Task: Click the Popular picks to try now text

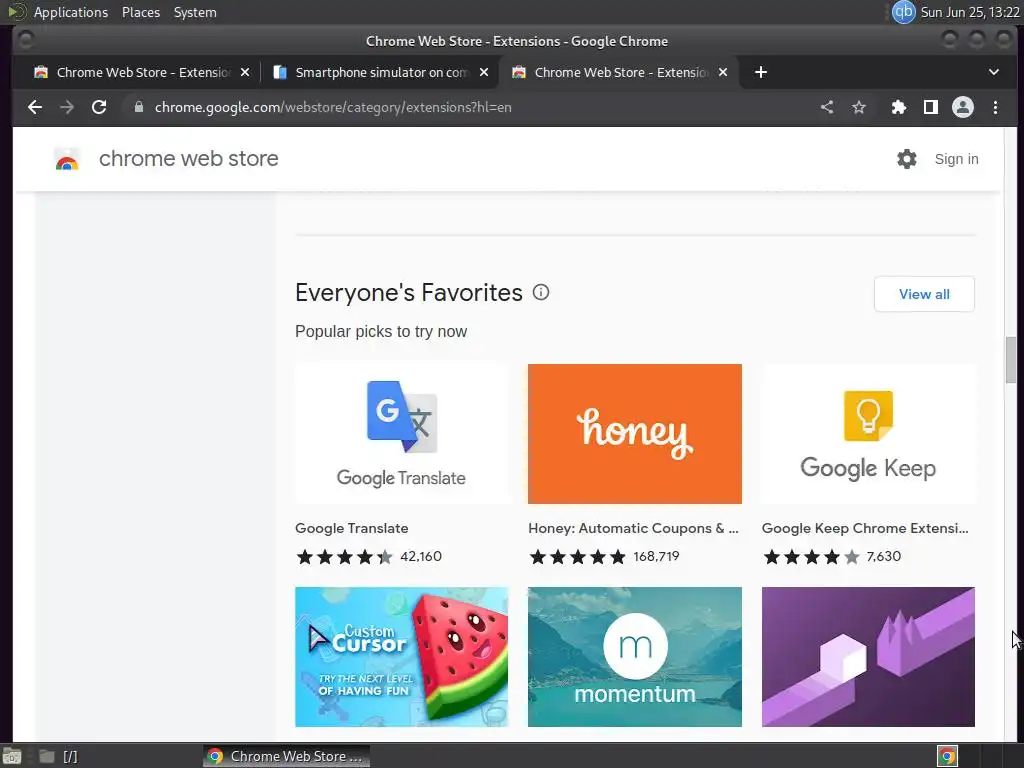Action: (381, 331)
